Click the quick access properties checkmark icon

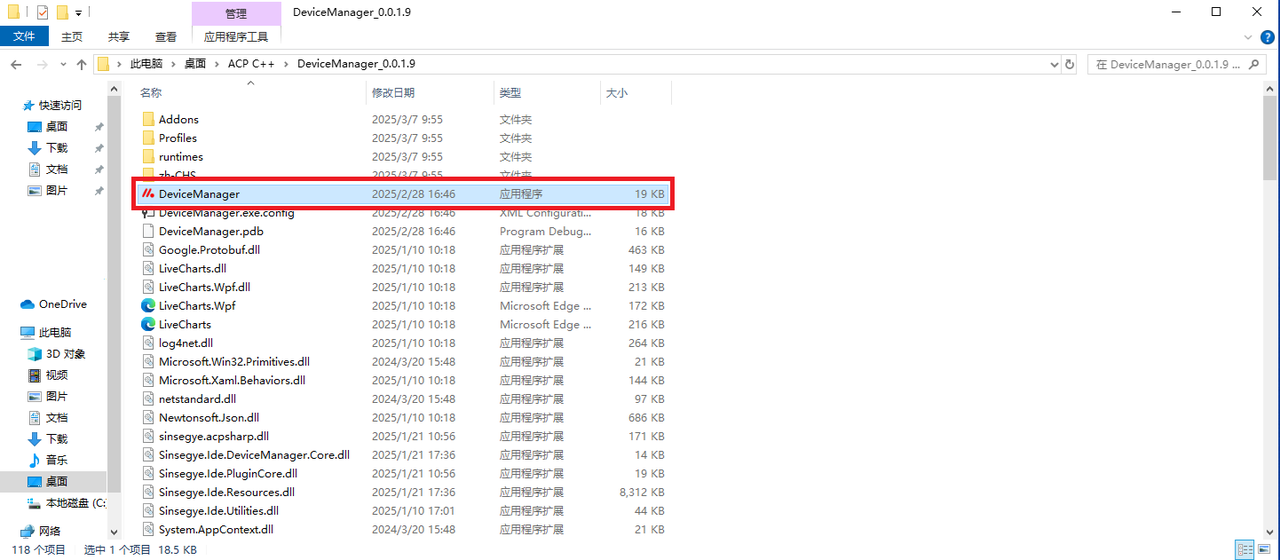(42, 12)
